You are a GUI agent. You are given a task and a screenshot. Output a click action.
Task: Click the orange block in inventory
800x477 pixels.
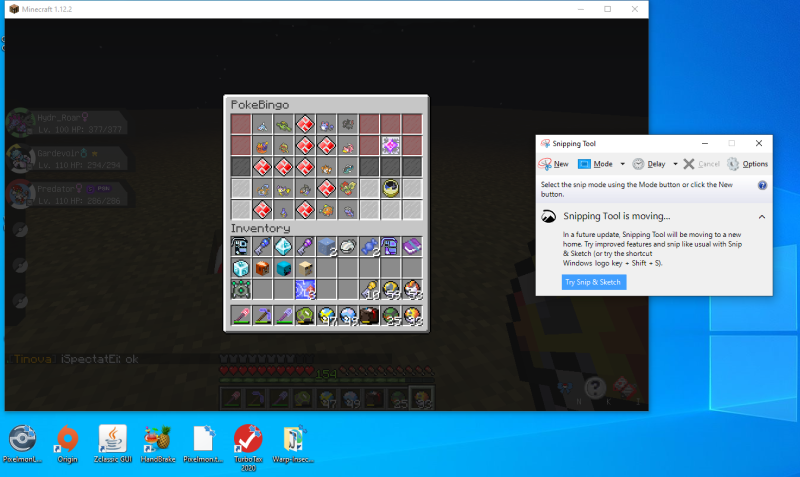[264, 268]
